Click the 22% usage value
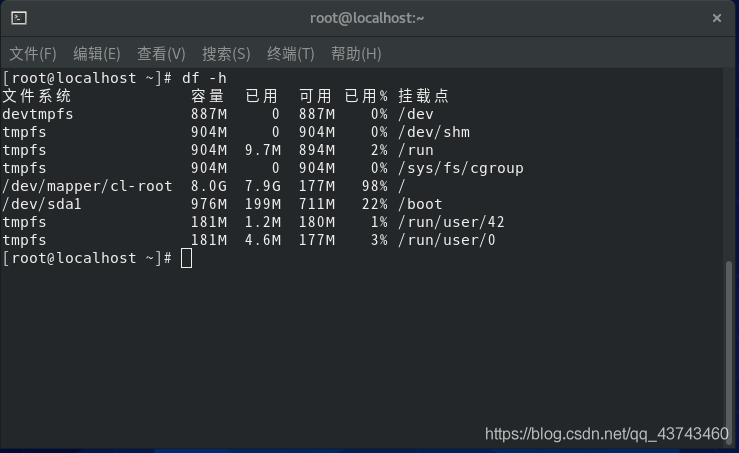739x453 pixels. pos(375,204)
